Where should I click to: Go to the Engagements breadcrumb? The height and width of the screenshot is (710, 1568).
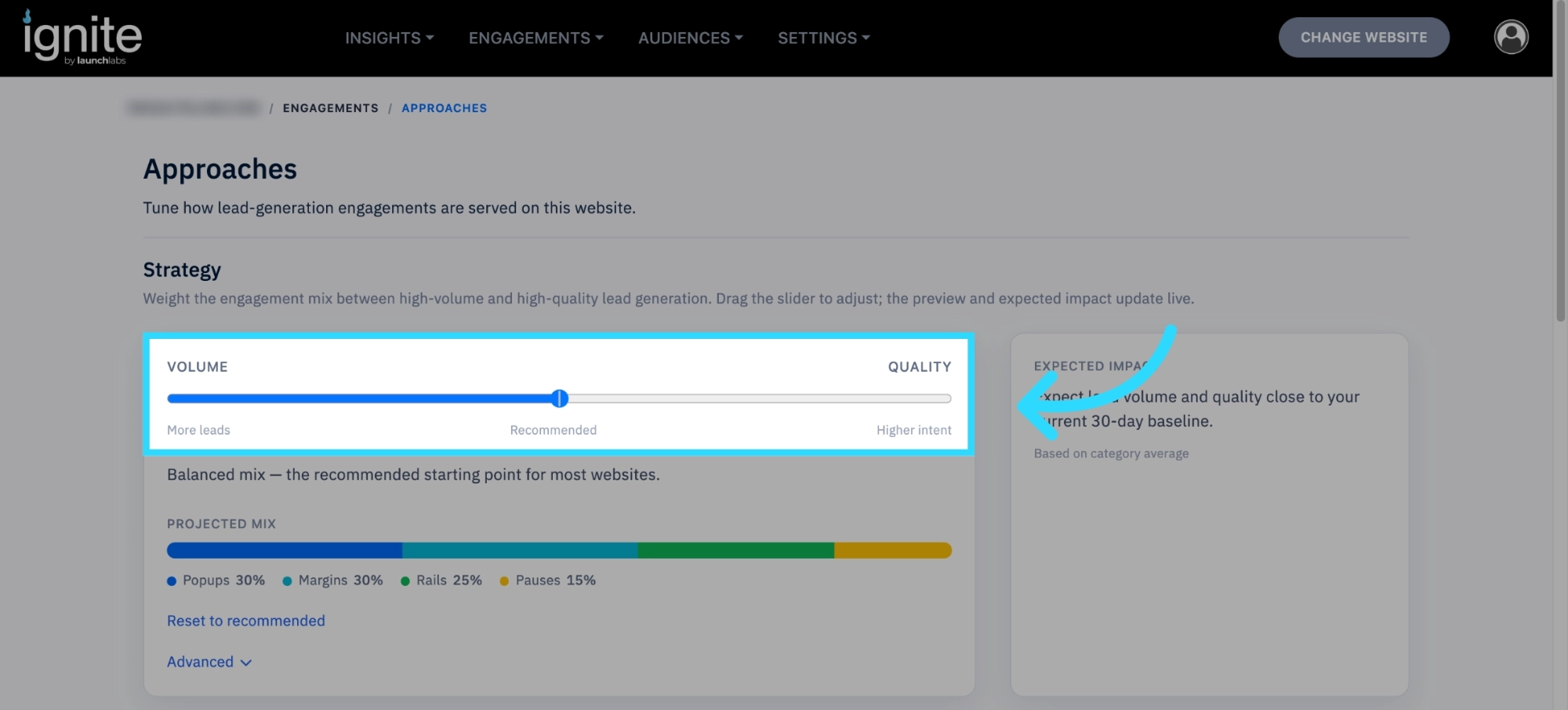[330, 108]
